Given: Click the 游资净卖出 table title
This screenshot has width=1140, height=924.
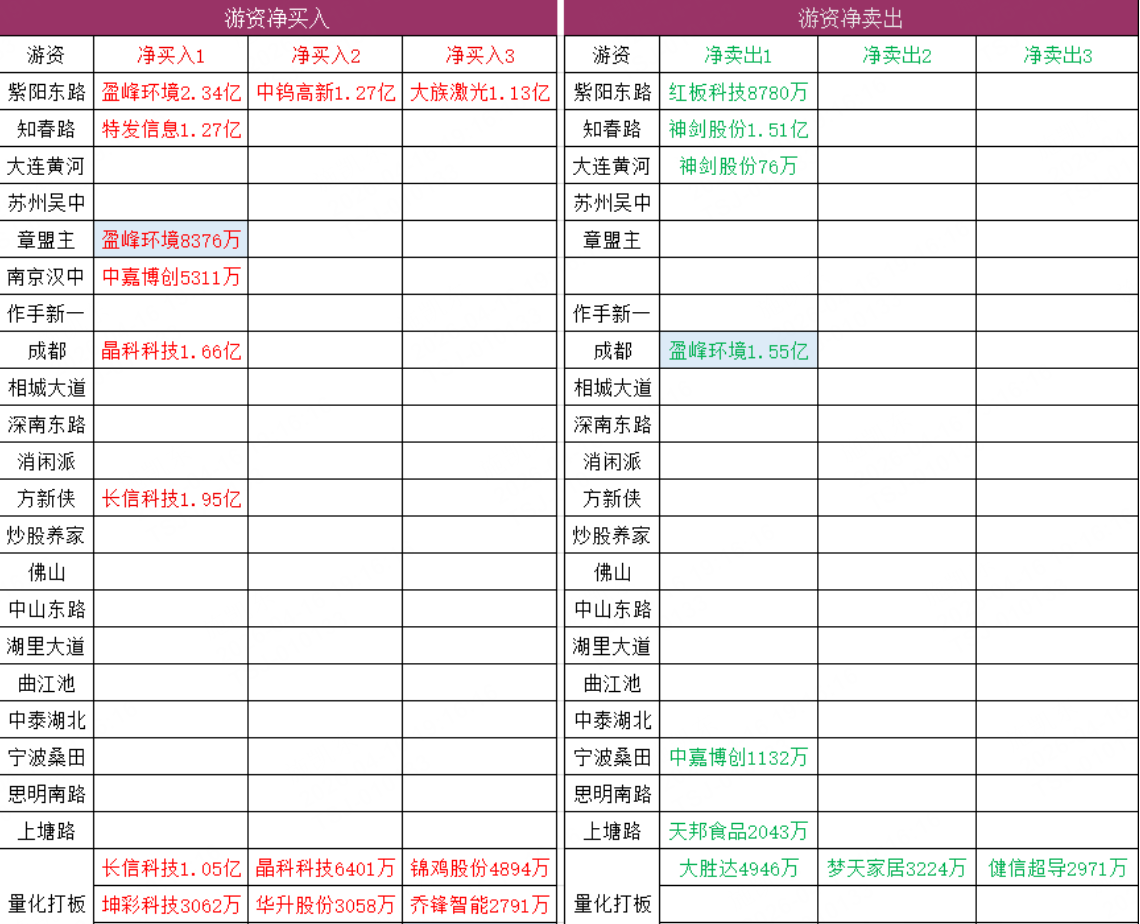Looking at the screenshot, I should pos(851,18).
